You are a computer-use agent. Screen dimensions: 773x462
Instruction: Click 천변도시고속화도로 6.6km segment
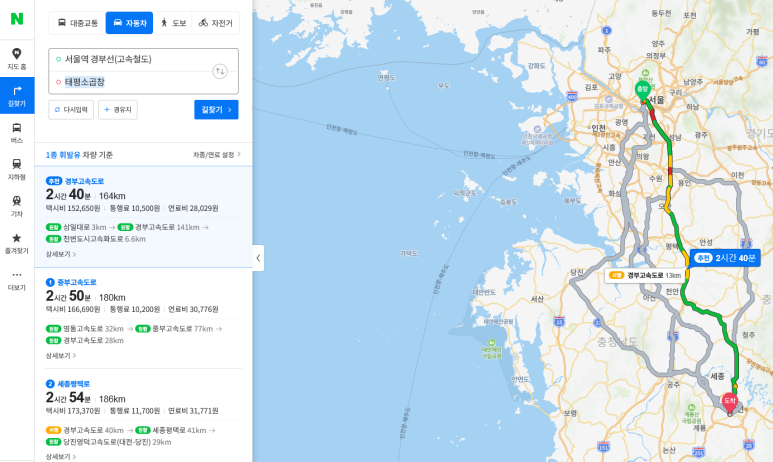point(96,239)
